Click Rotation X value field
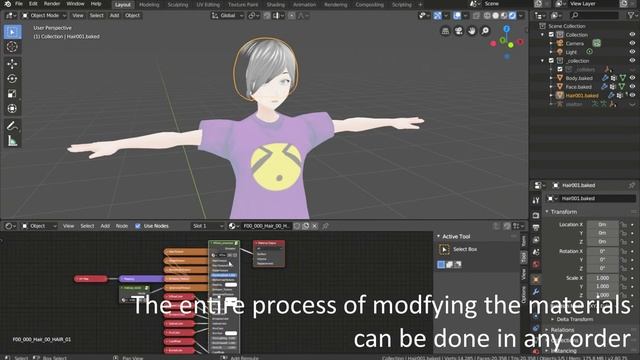Screen dimensions: 640x360 602,251
